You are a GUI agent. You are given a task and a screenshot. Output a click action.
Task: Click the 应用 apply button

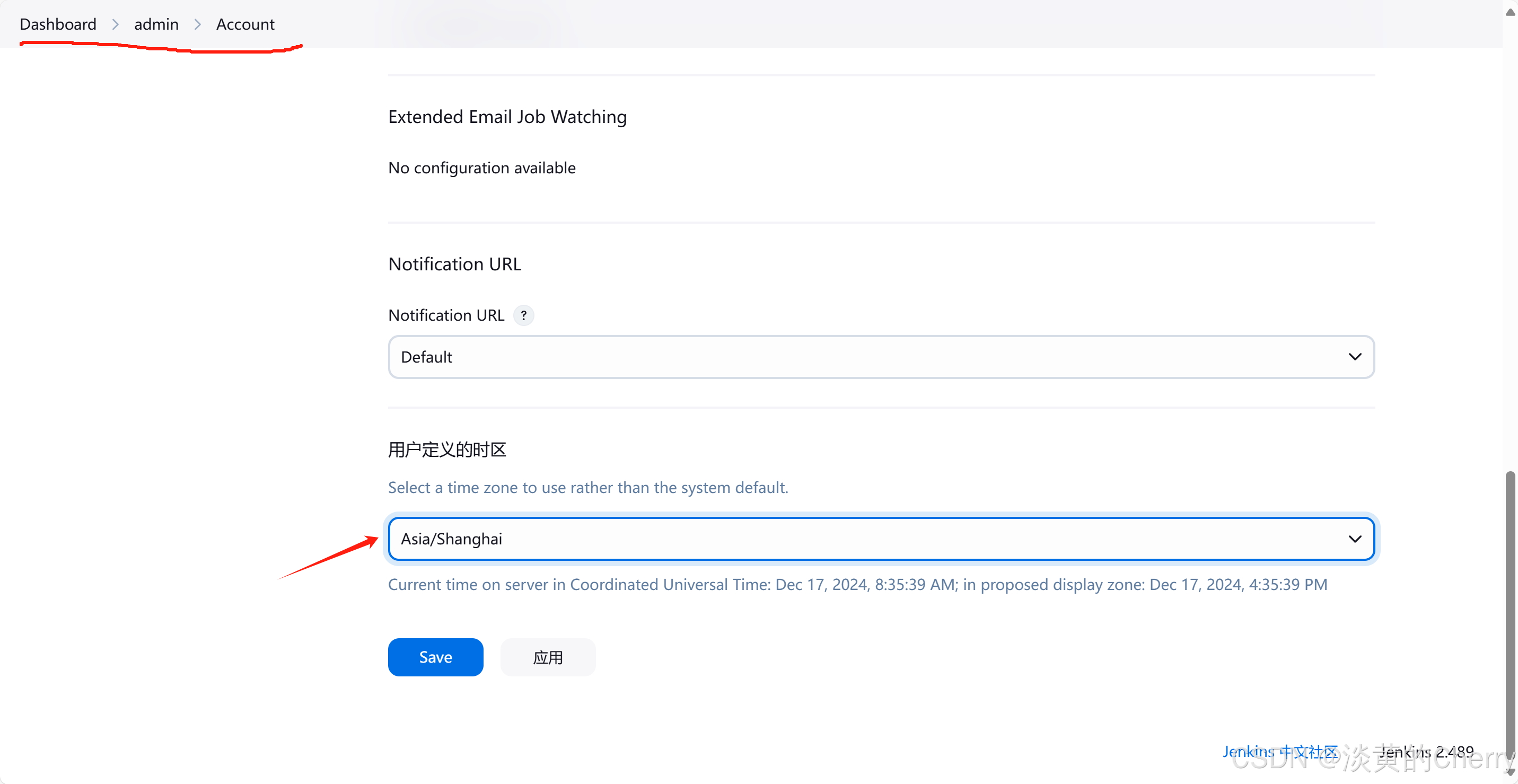(x=548, y=657)
